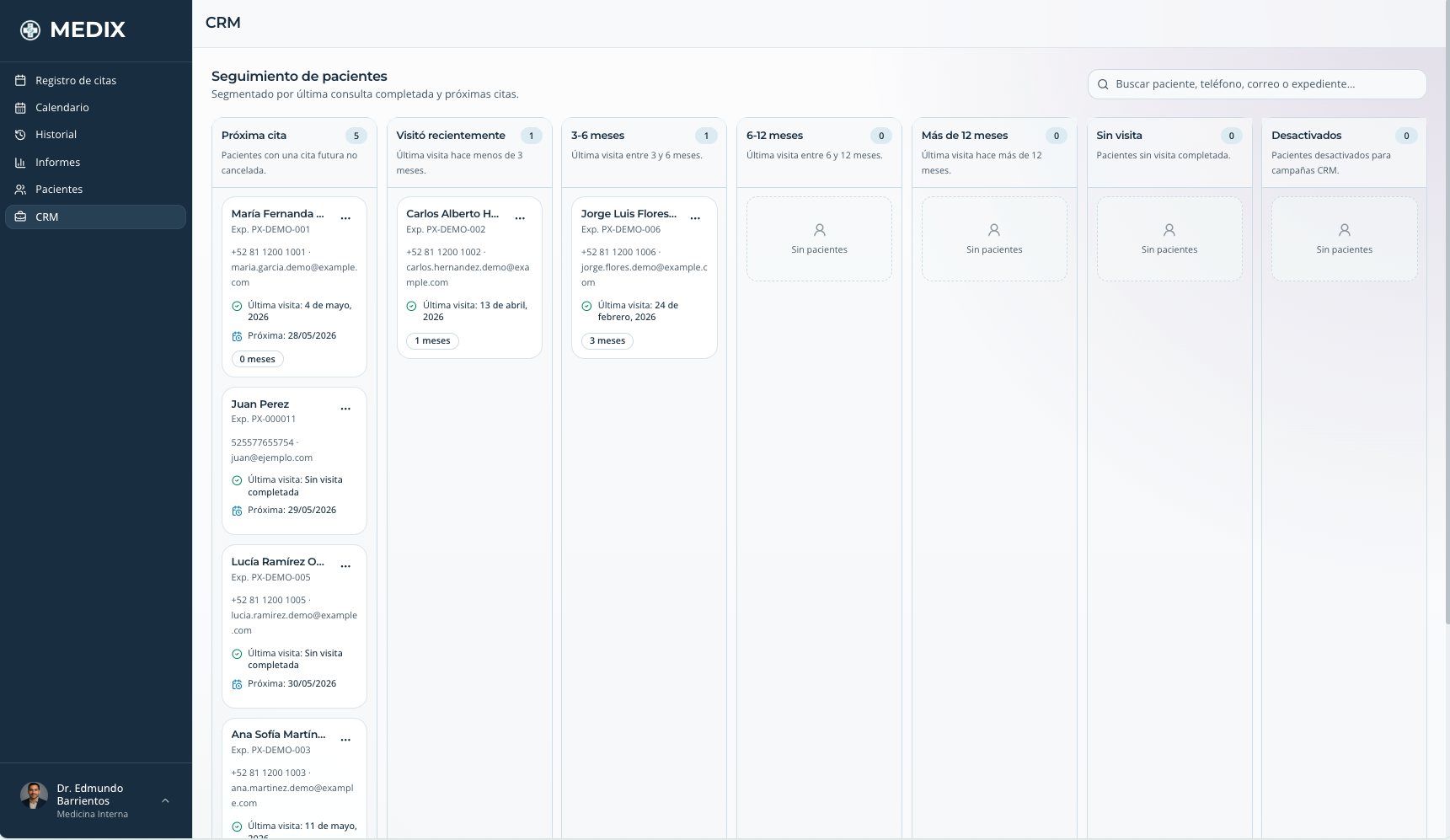This screenshot has width=1450, height=840.
Task: Click 'Exp. PX-000011' record number
Action: [x=263, y=419]
